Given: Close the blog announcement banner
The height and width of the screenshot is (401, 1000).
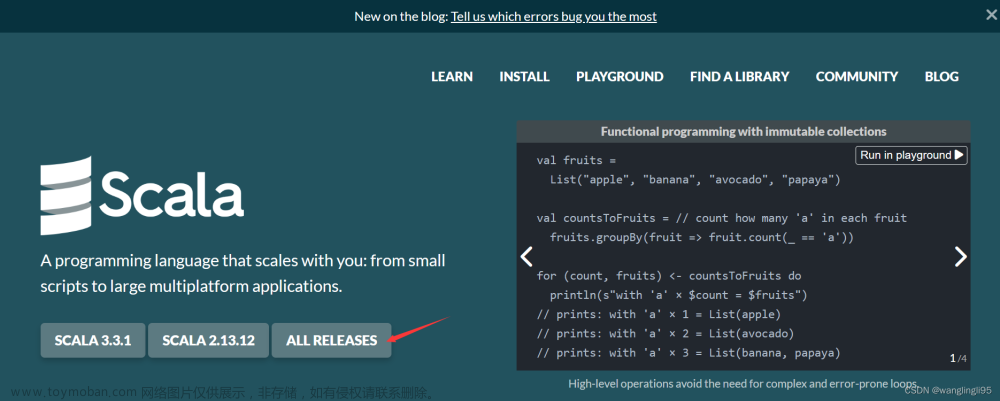Looking at the screenshot, I should click(990, 16).
